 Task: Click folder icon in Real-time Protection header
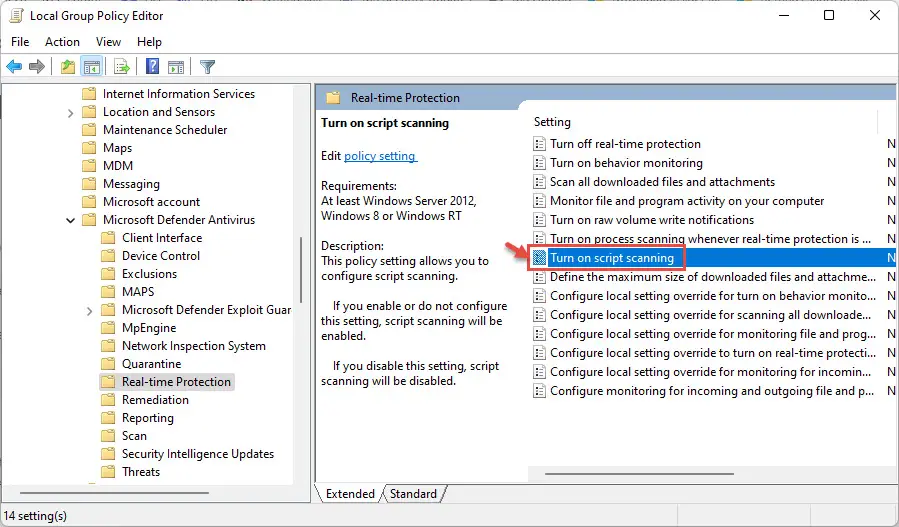click(x=333, y=97)
